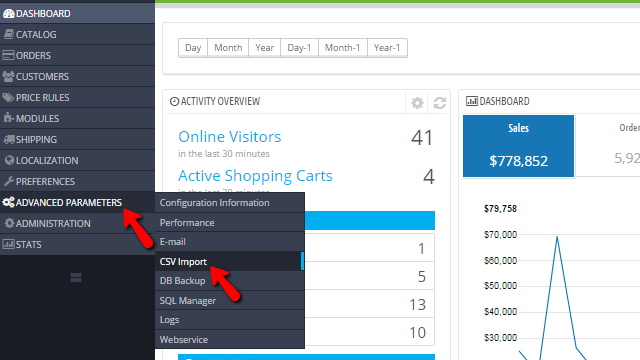640x360 pixels.
Task: Select Performance from submenu
Action: (x=230, y=222)
